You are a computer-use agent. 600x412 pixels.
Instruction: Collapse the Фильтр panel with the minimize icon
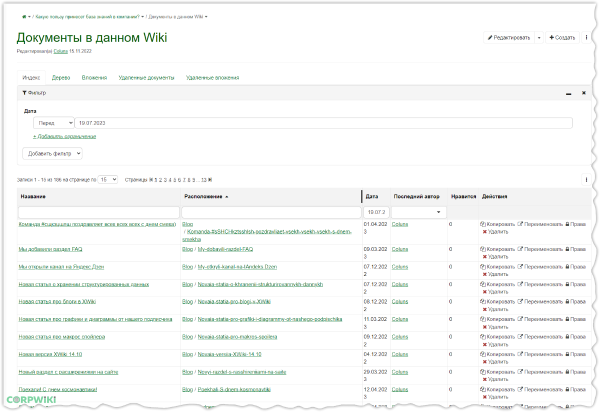coord(569,93)
